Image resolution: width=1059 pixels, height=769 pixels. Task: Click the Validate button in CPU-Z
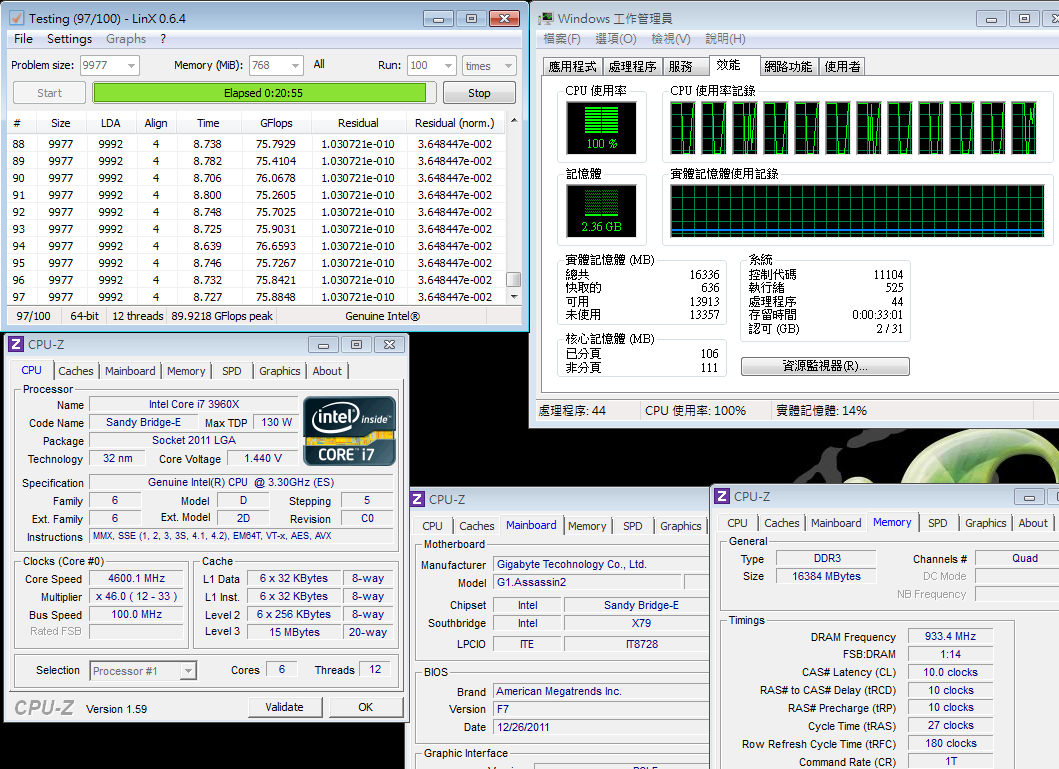coord(284,707)
